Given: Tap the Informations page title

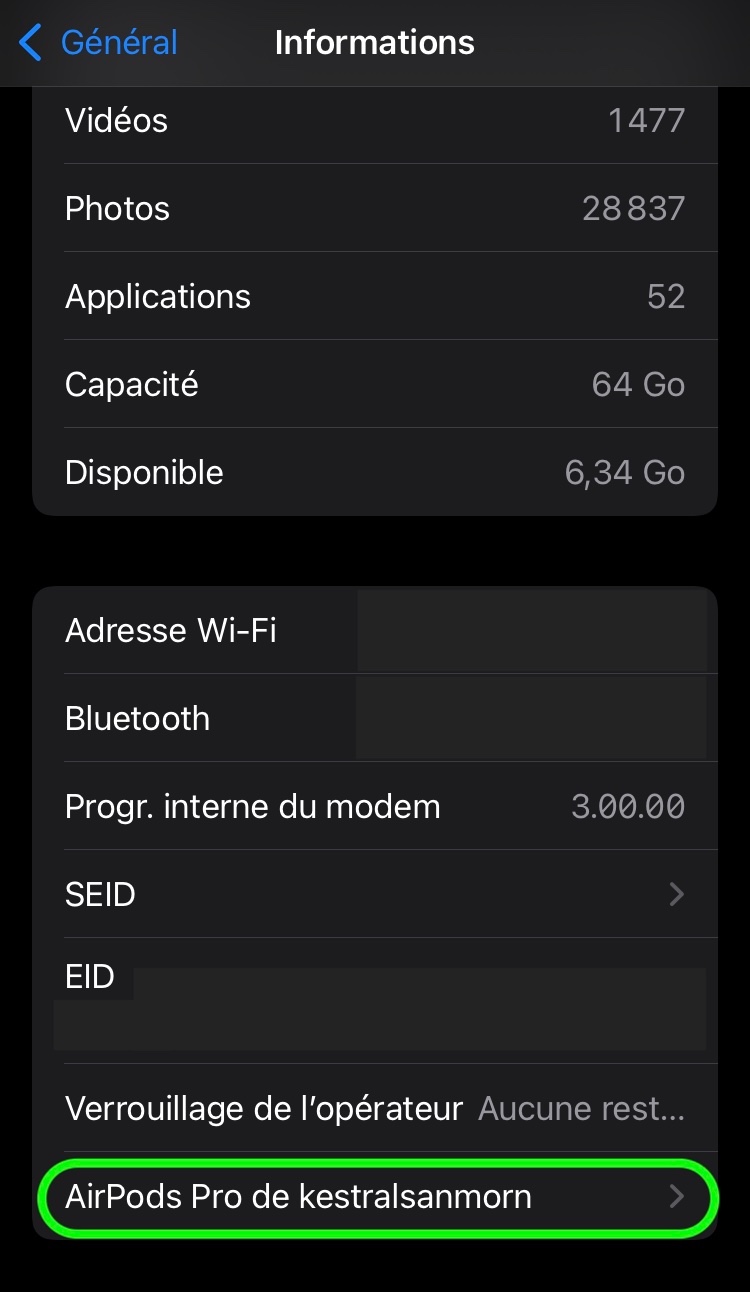Looking at the screenshot, I should pyautogui.click(x=374, y=43).
